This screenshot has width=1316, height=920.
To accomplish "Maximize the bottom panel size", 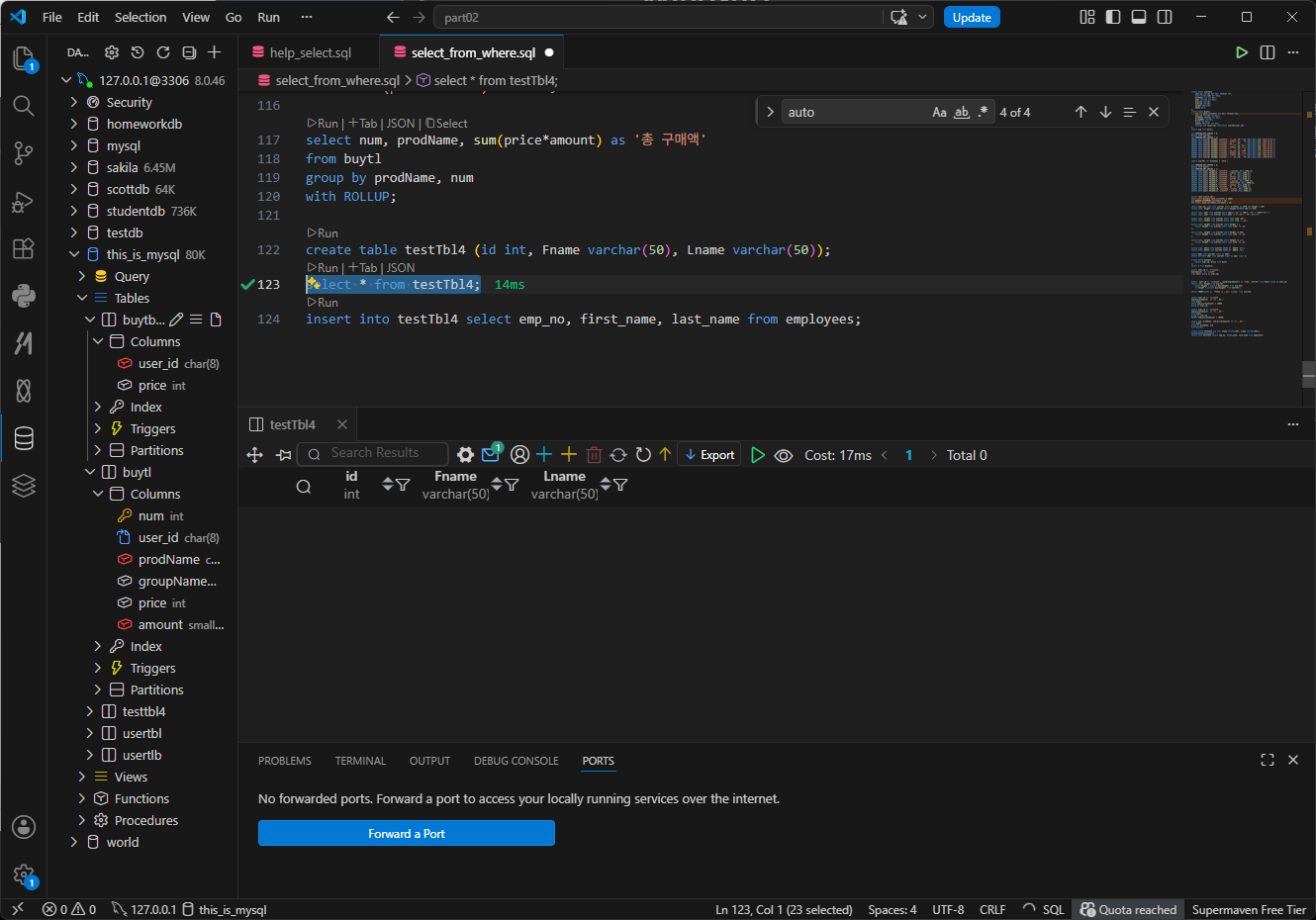I will [x=1268, y=760].
